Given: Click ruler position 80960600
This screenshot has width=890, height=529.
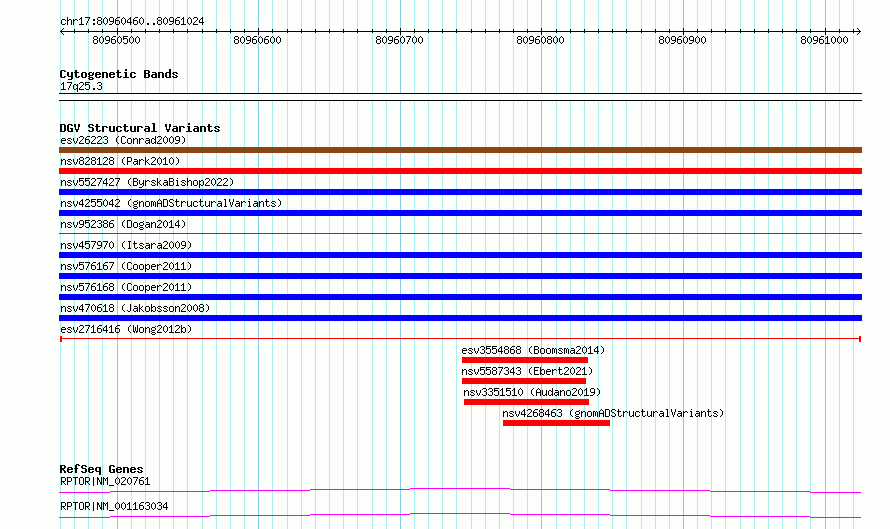Looking at the screenshot, I should coord(258,40).
